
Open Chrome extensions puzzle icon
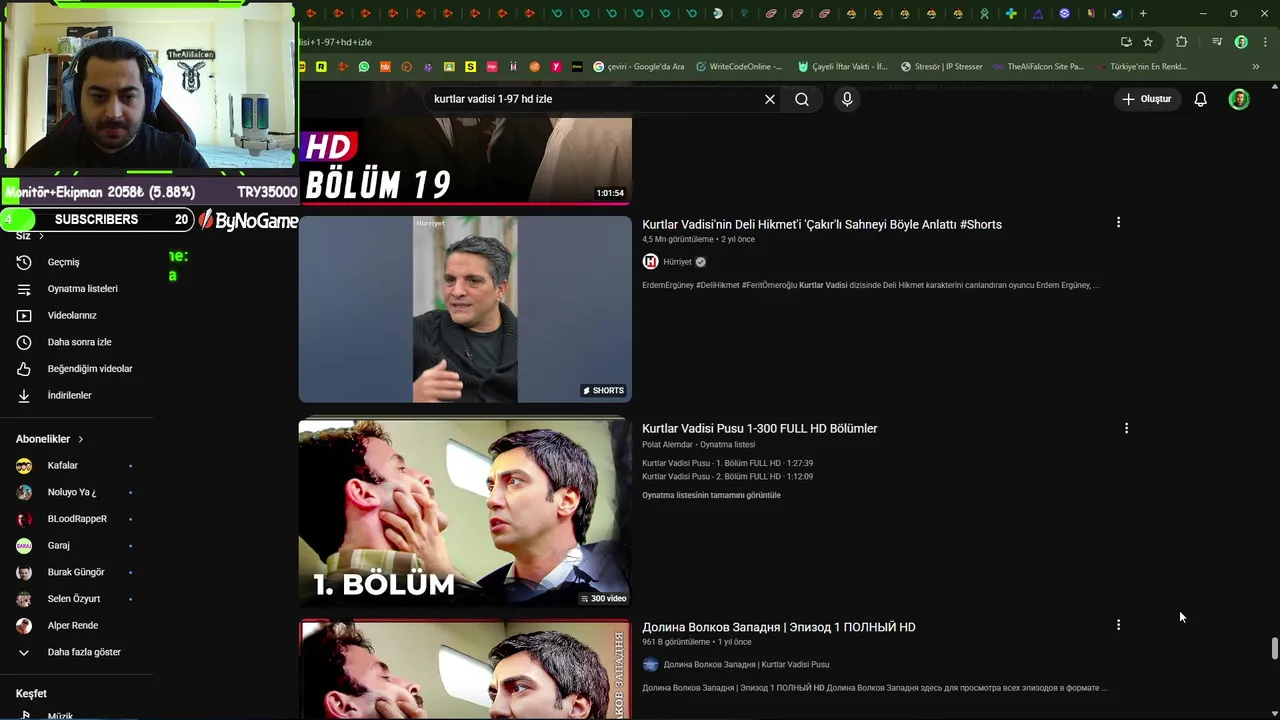tap(1182, 42)
